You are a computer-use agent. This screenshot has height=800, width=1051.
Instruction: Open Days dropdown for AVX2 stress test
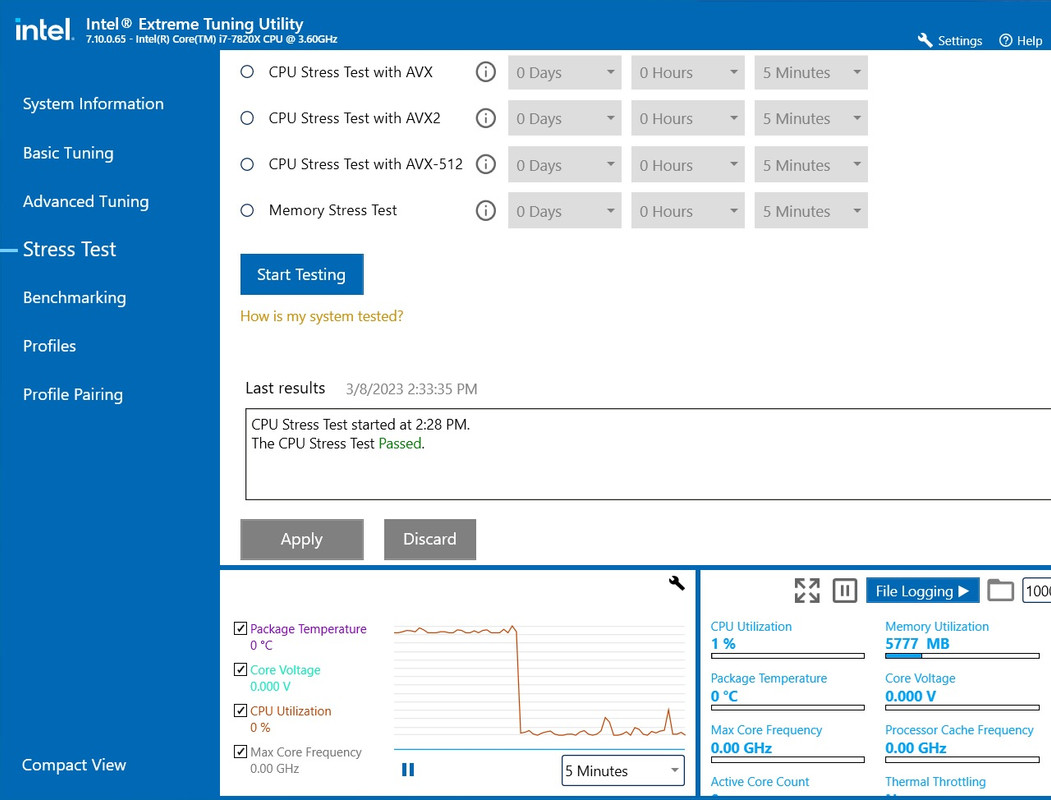564,118
